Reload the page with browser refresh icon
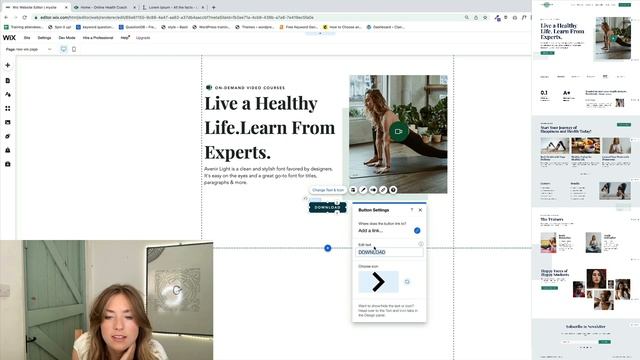The height and width of the screenshot is (360, 640). [x=24, y=18]
